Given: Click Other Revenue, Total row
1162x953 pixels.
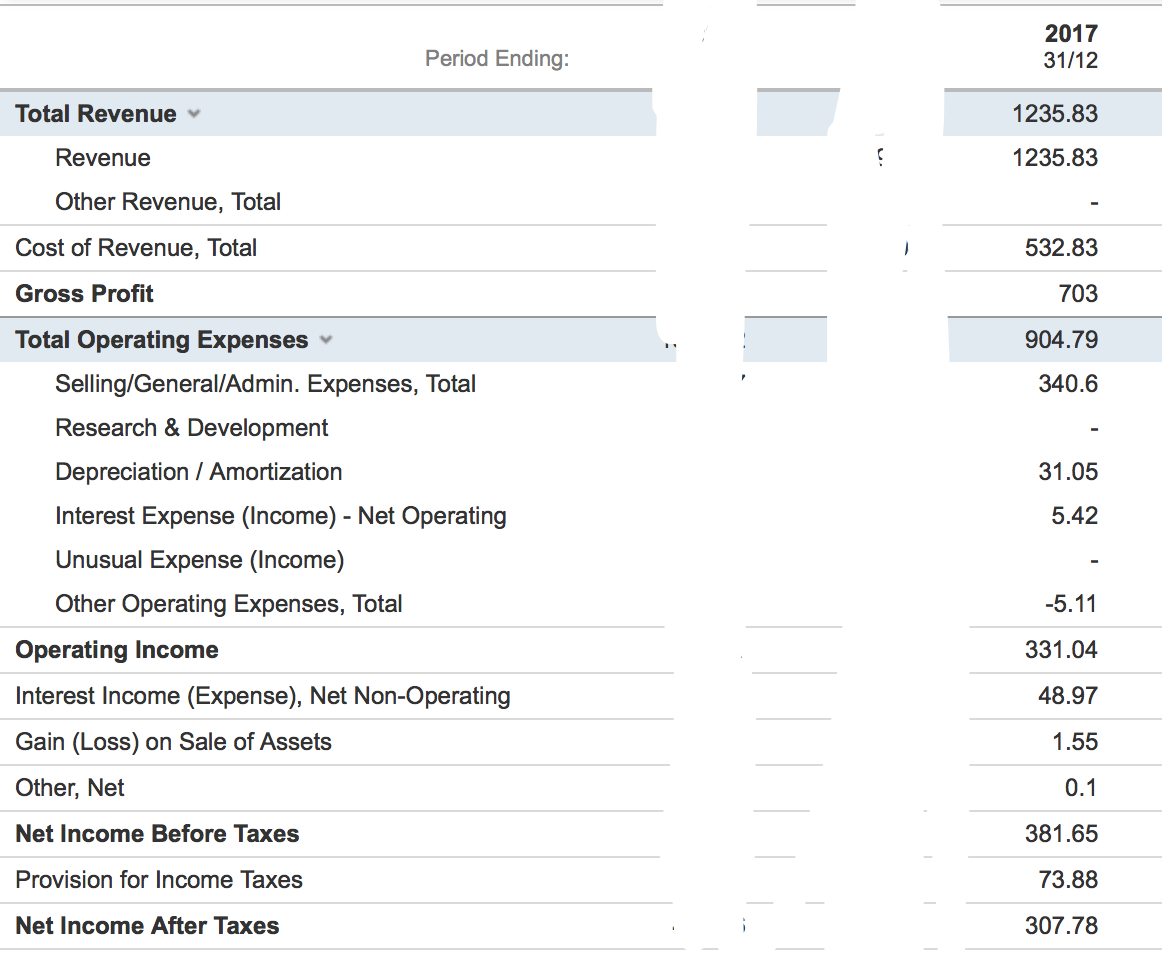Looking at the screenshot, I should (x=167, y=201).
